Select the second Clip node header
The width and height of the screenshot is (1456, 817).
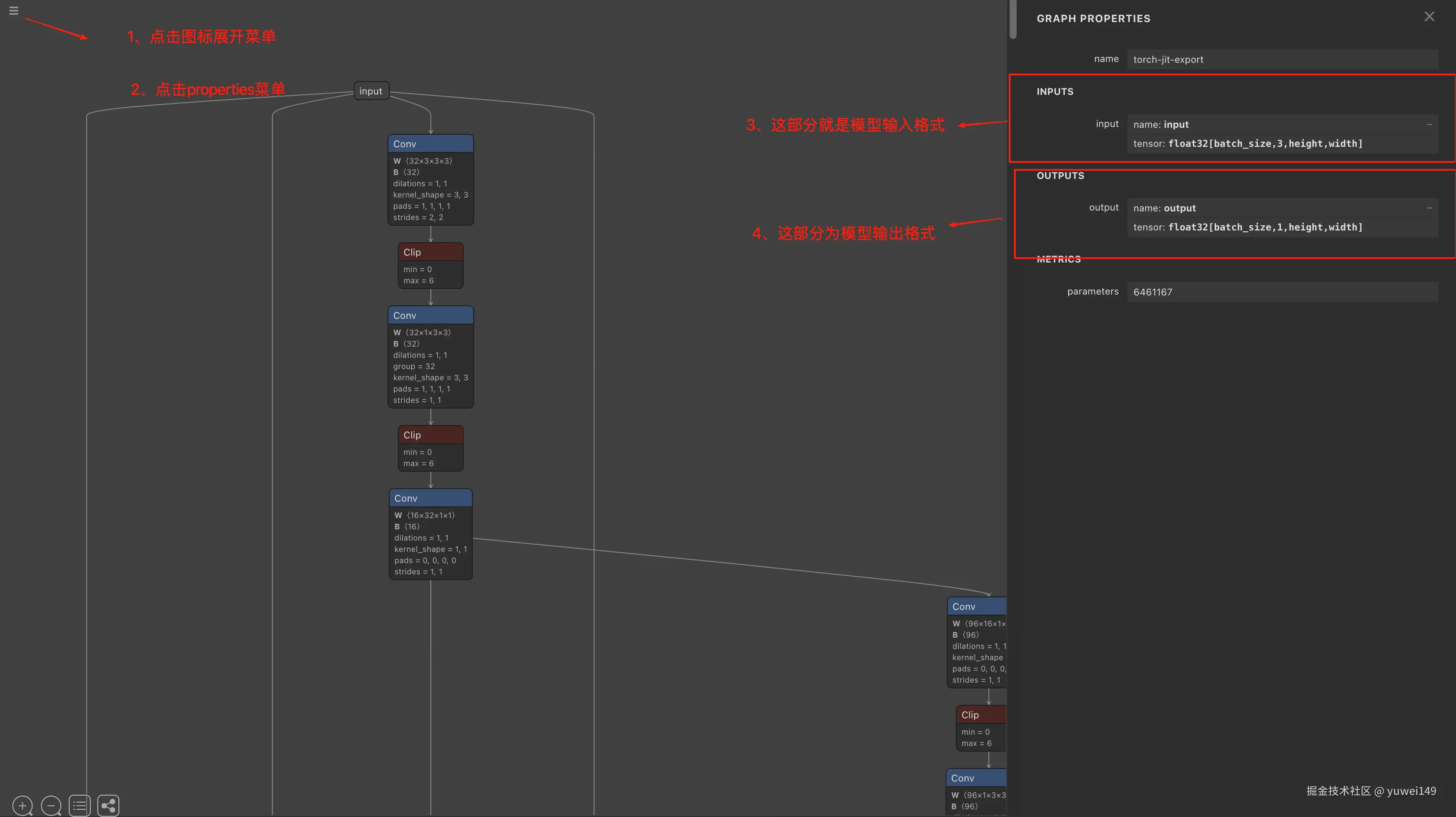pos(430,435)
